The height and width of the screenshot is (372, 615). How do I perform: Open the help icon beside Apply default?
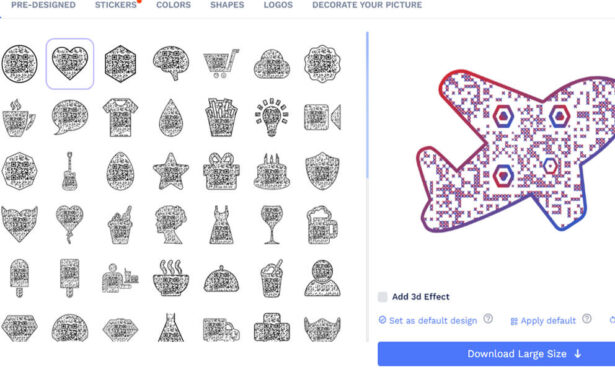coord(587,319)
